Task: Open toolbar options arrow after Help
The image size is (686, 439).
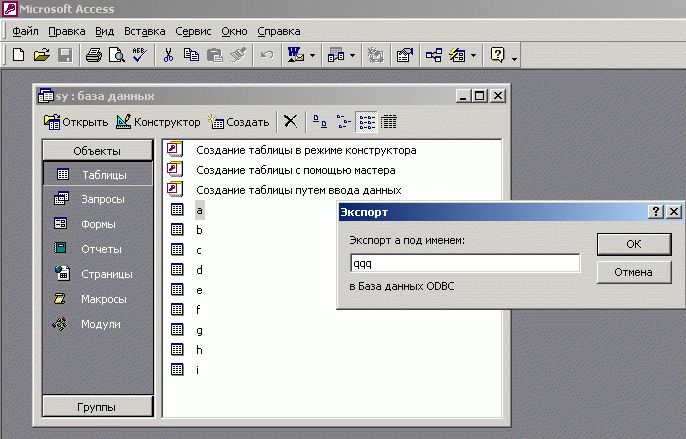Action: [x=514, y=58]
